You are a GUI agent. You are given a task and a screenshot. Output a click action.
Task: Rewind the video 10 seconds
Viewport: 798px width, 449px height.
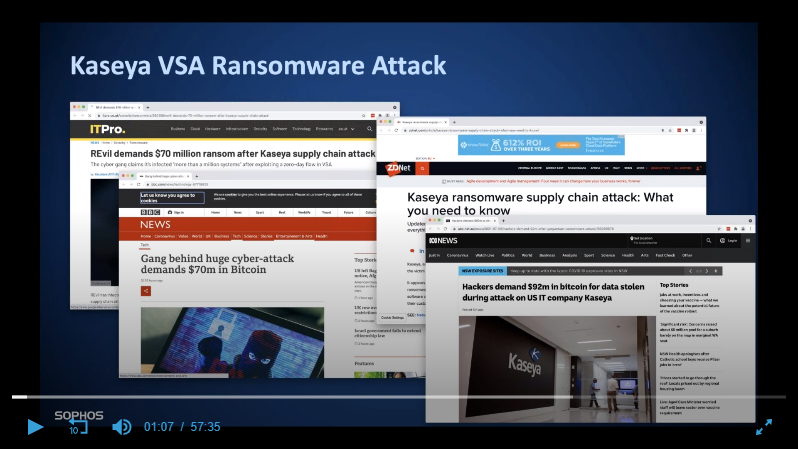pyautogui.click(x=78, y=427)
